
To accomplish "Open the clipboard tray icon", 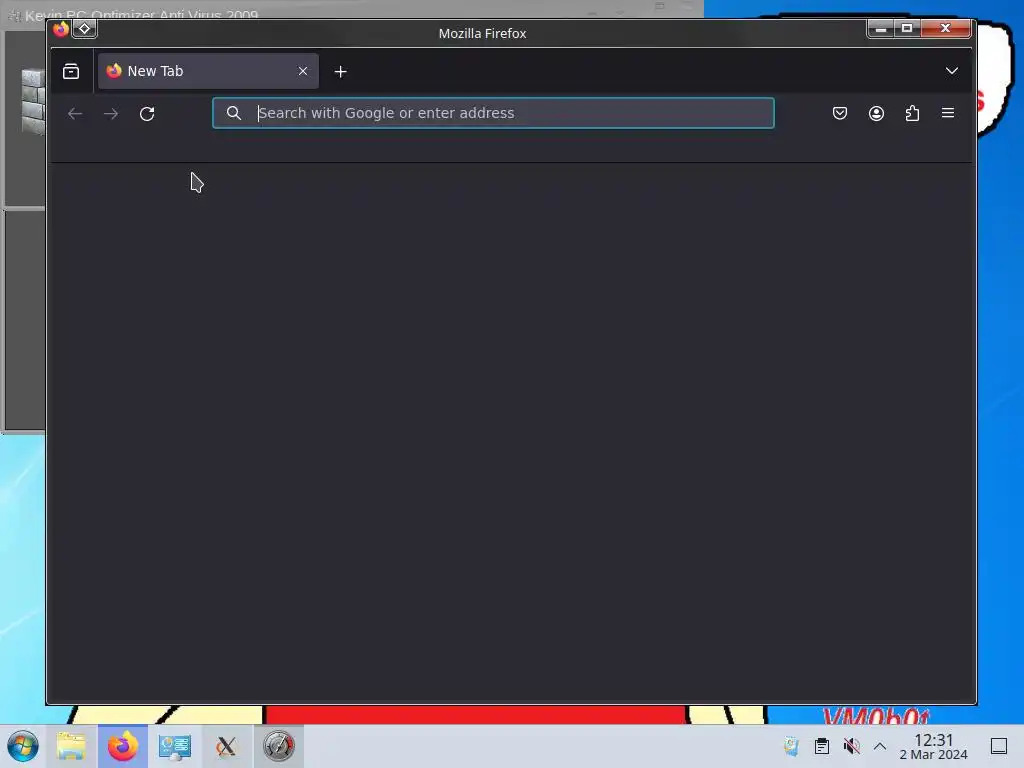I will [x=822, y=746].
